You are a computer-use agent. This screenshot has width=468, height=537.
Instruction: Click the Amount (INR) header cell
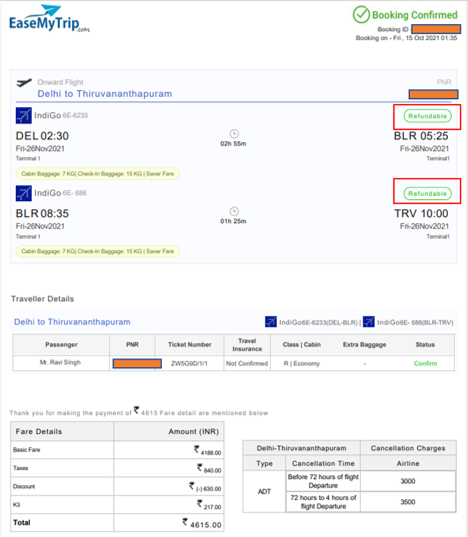click(169, 431)
